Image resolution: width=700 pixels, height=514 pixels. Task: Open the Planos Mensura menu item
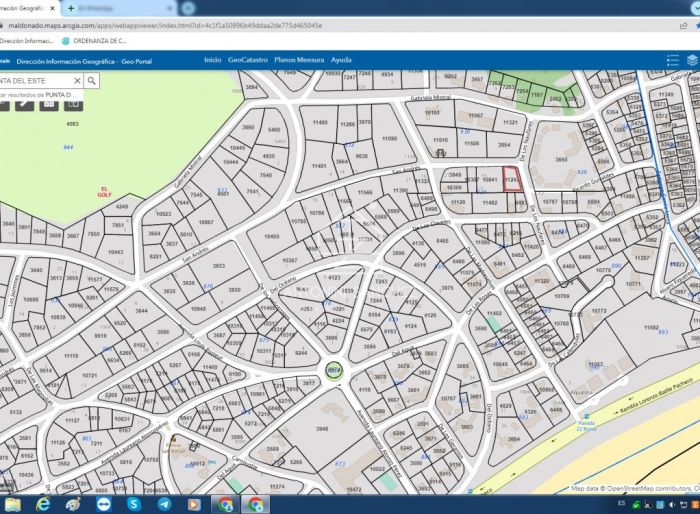[x=299, y=60]
